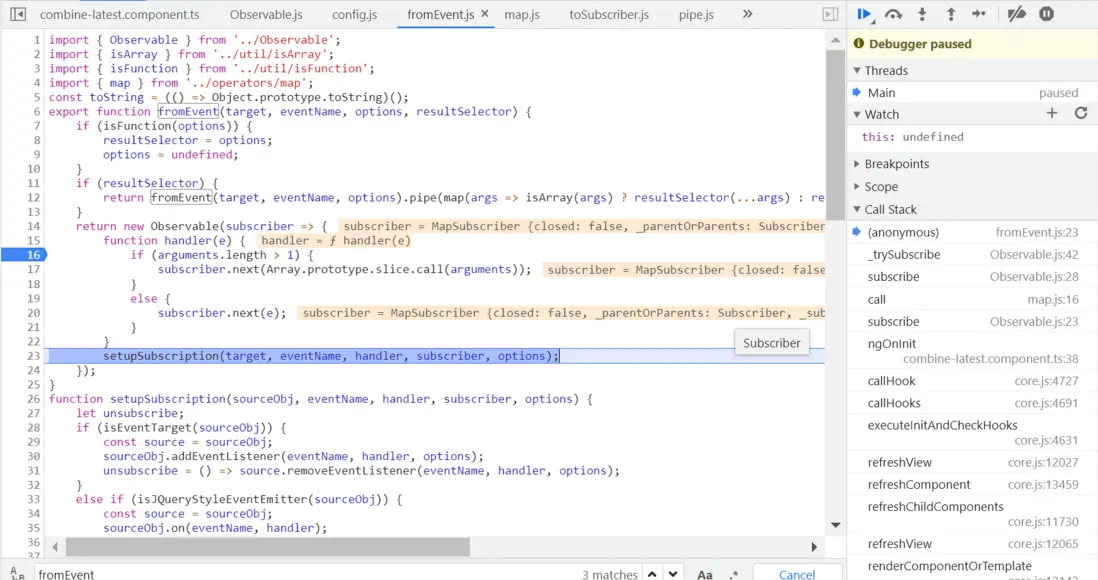Image resolution: width=1098 pixels, height=580 pixels.
Task: Show more open file tabs
Action: [747, 14]
